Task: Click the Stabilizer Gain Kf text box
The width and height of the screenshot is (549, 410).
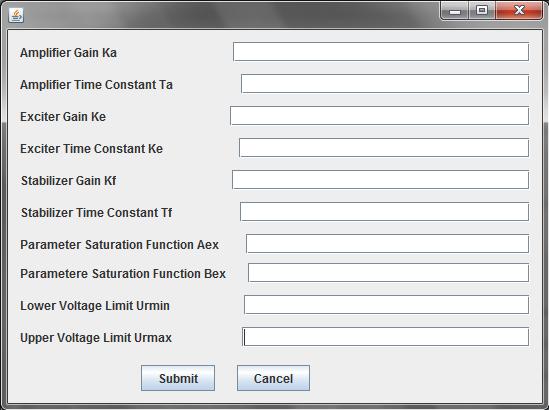Action: (381, 180)
